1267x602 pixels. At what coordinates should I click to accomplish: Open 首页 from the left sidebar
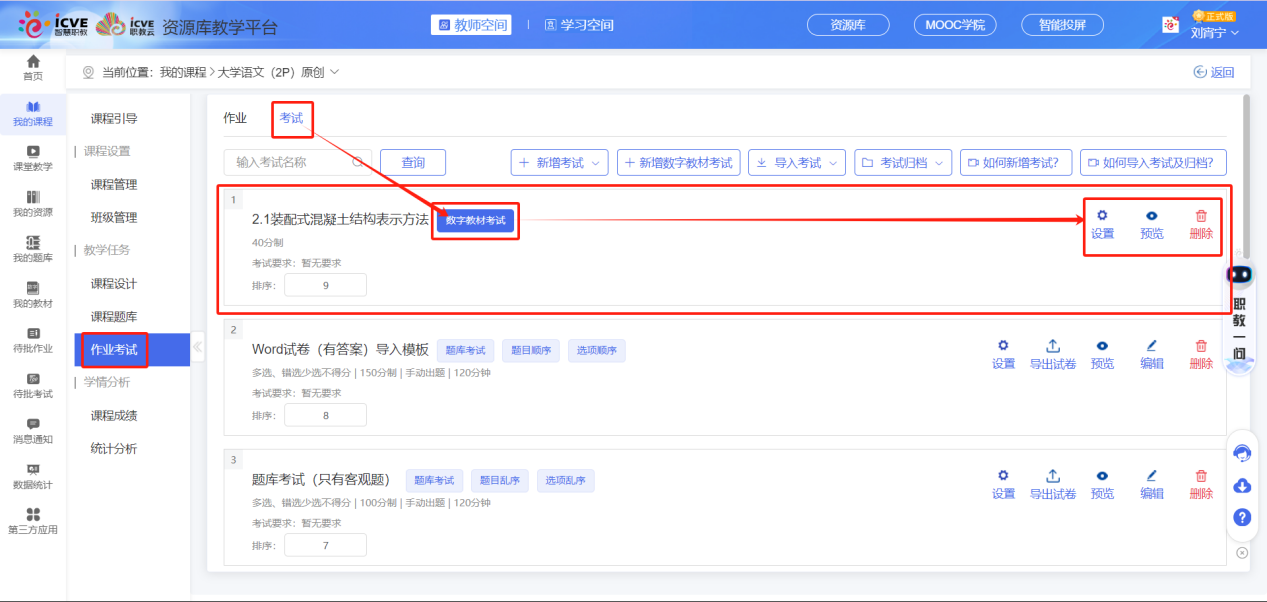click(x=32, y=70)
